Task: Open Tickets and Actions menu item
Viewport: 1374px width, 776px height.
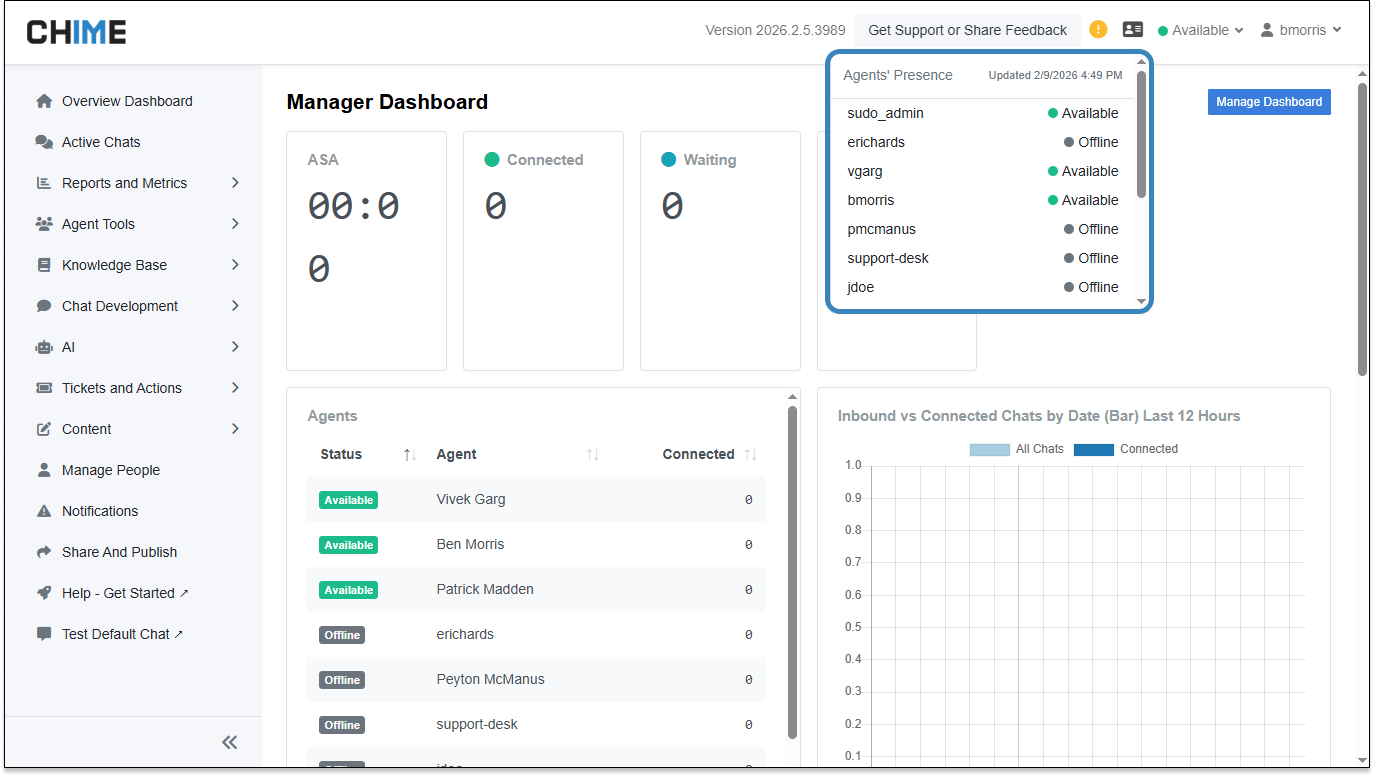Action: [x=122, y=388]
